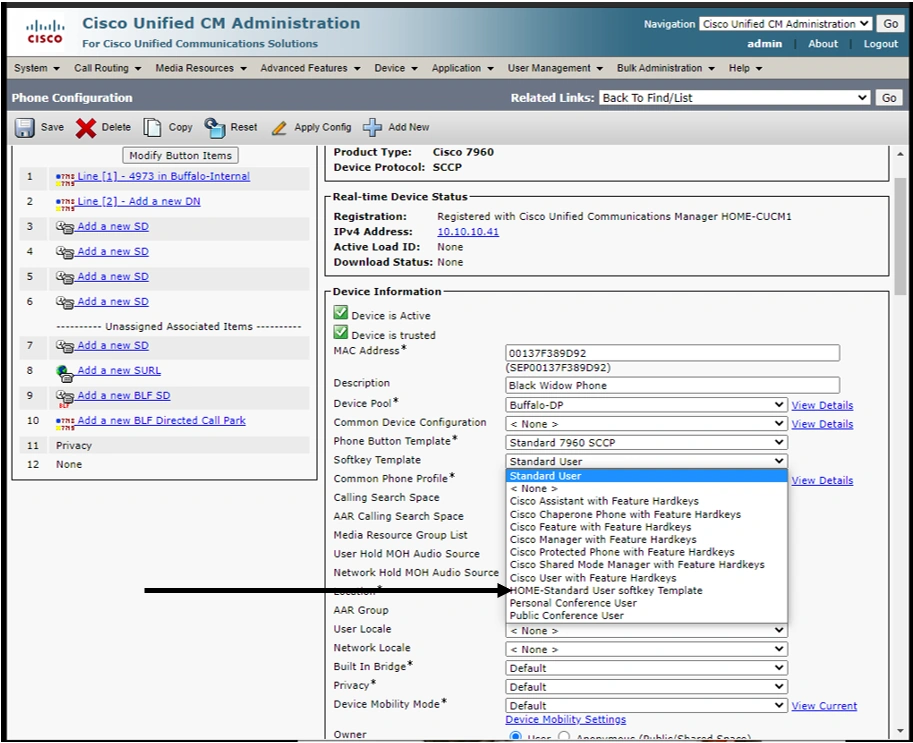Screen dimensions: 913x743
Task: Click the globe SURL icon in row 8
Action: point(65,372)
